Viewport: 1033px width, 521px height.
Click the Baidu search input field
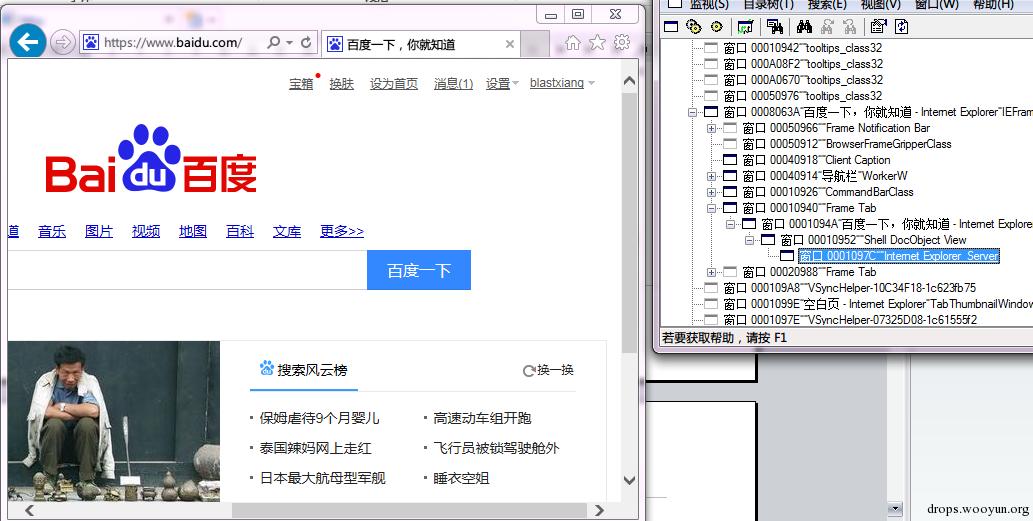(x=185, y=270)
